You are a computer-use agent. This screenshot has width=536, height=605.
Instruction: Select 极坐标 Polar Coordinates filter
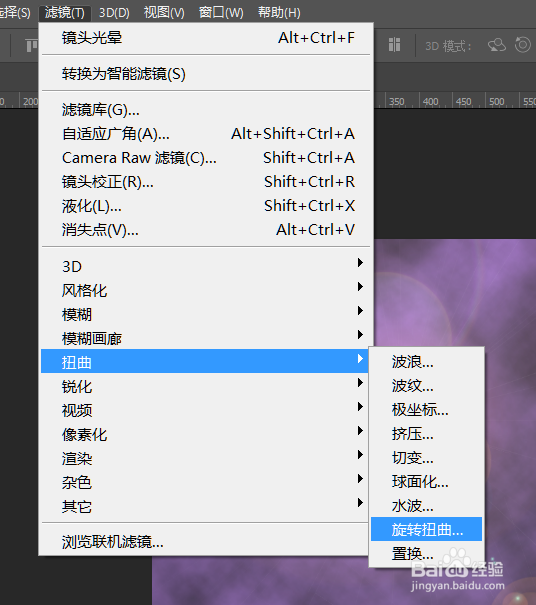tap(426, 409)
